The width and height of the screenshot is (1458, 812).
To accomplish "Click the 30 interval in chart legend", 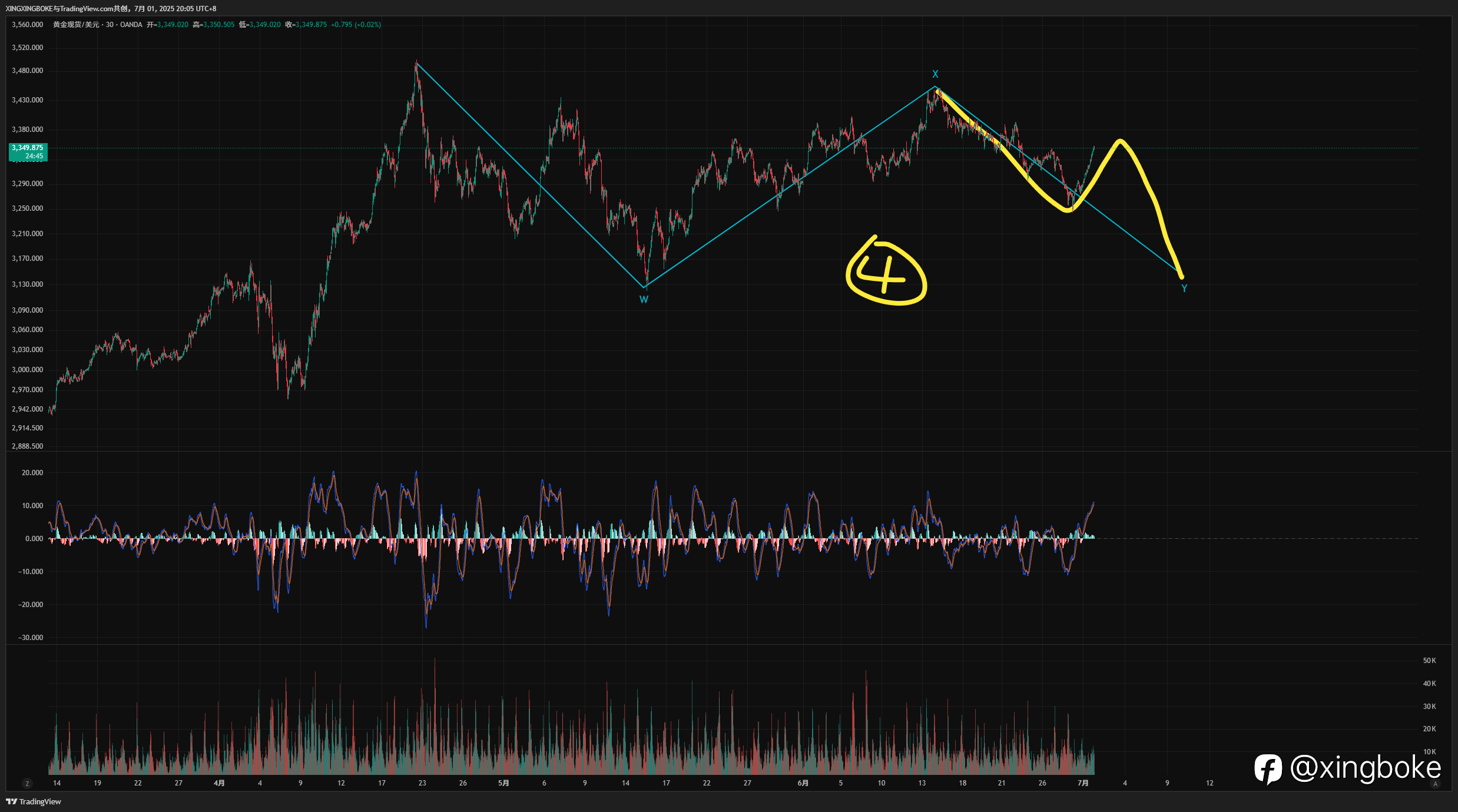I will [110, 25].
